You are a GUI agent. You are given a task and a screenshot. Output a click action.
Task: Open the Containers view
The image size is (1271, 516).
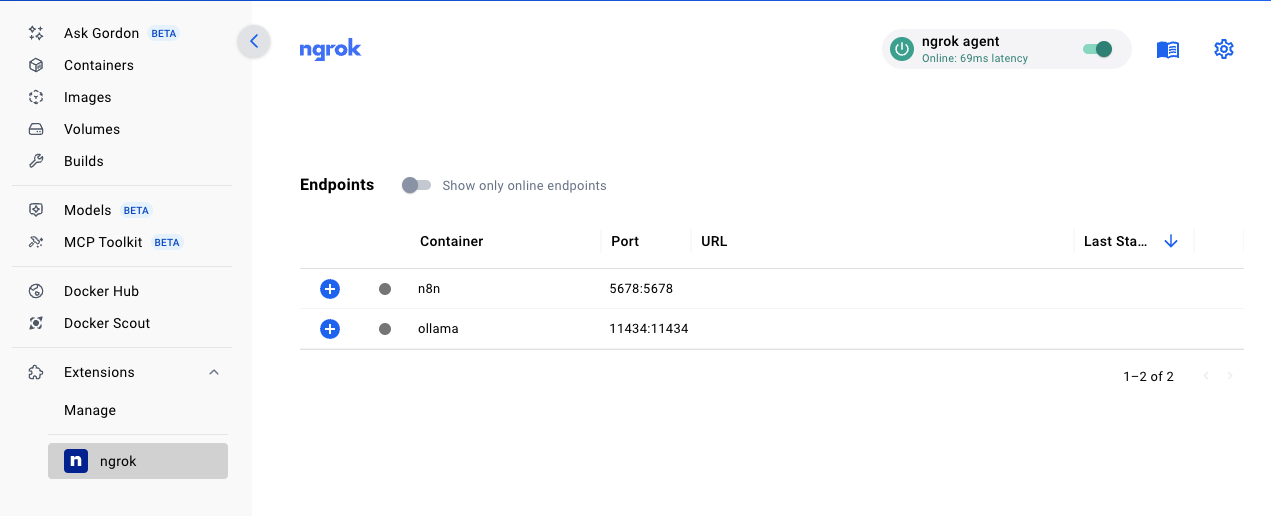tap(98, 65)
